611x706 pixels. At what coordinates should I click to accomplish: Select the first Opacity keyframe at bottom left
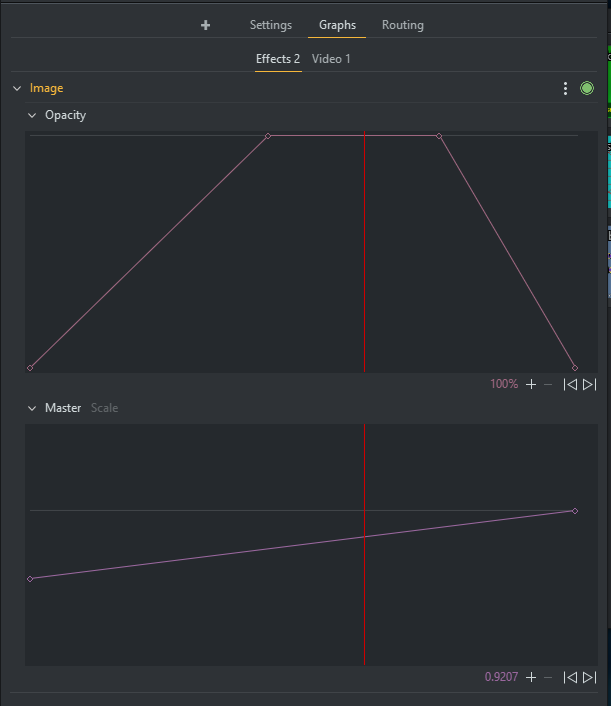(x=30, y=368)
